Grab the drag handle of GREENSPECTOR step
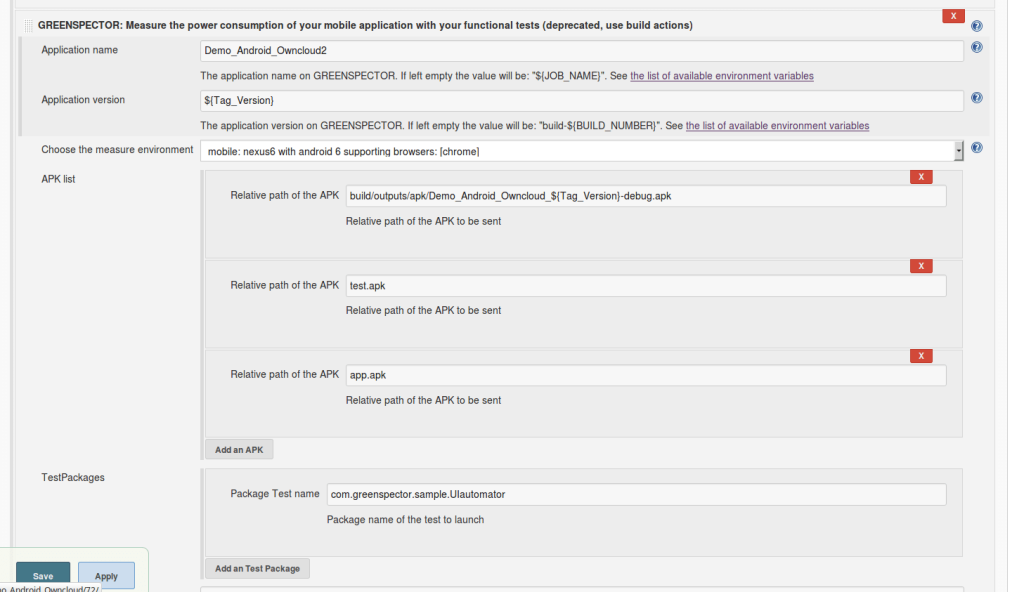 click(28, 25)
